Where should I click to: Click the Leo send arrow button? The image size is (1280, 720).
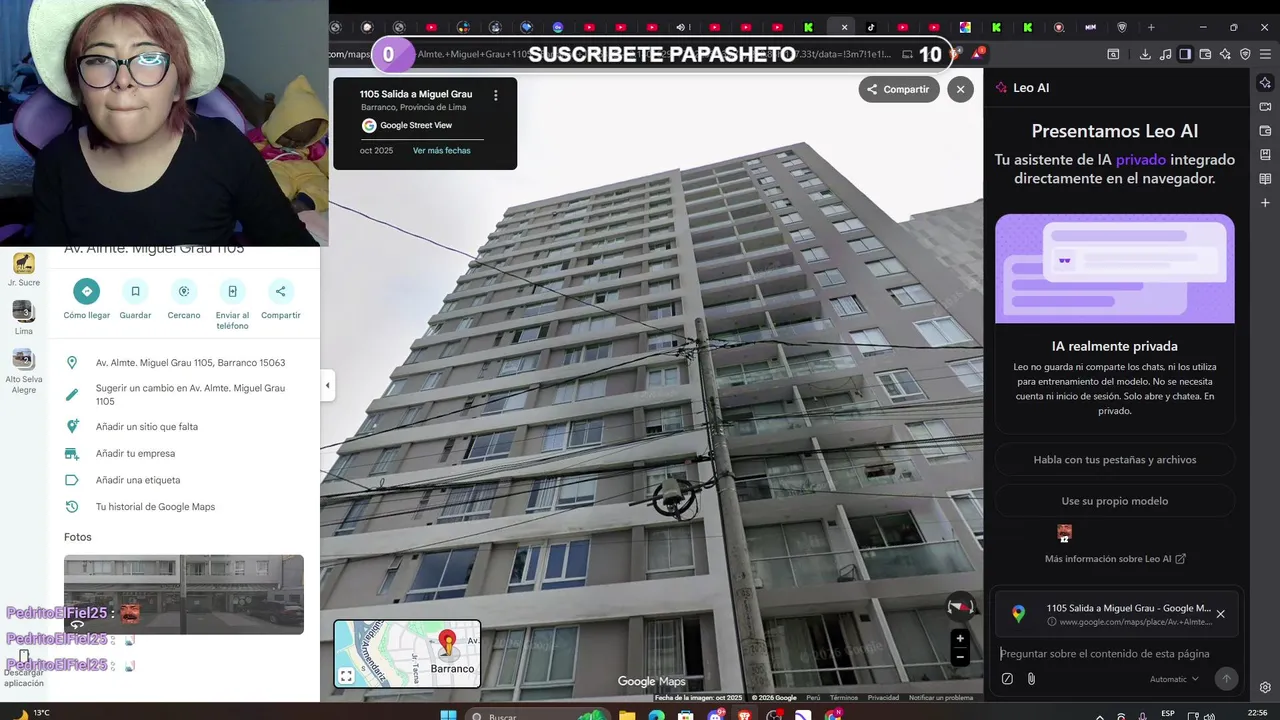point(1226,679)
